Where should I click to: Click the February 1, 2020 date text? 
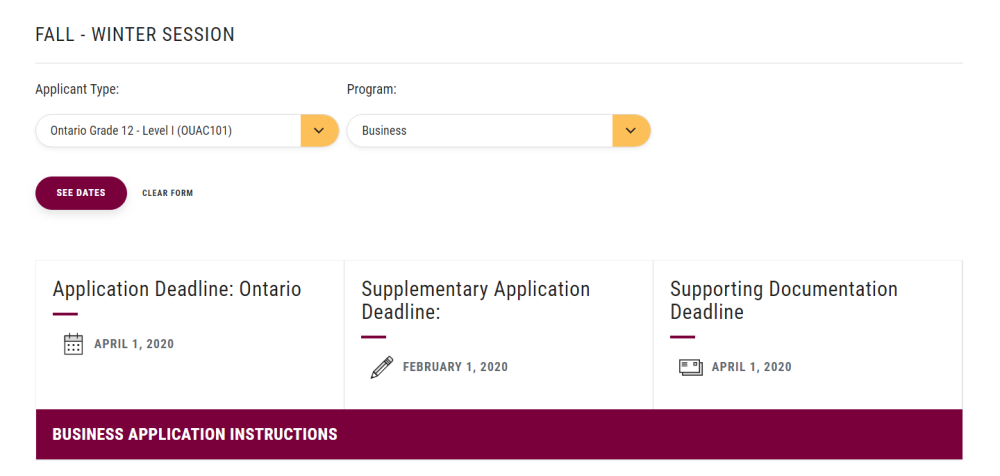pyautogui.click(x=455, y=367)
